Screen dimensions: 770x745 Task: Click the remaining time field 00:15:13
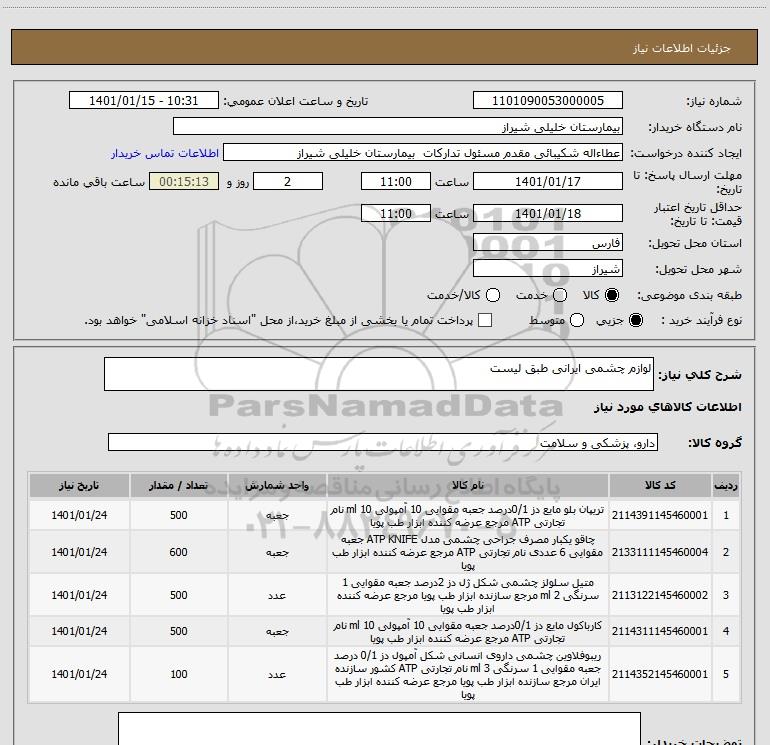(184, 181)
